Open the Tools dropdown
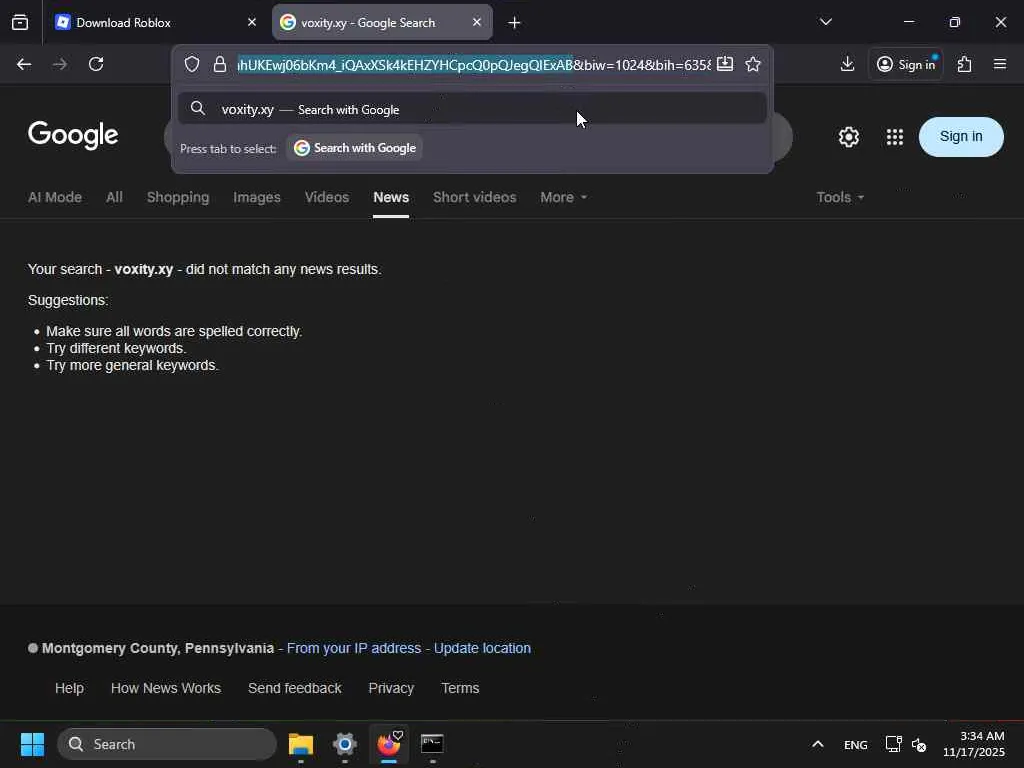The image size is (1024, 768). point(840,197)
